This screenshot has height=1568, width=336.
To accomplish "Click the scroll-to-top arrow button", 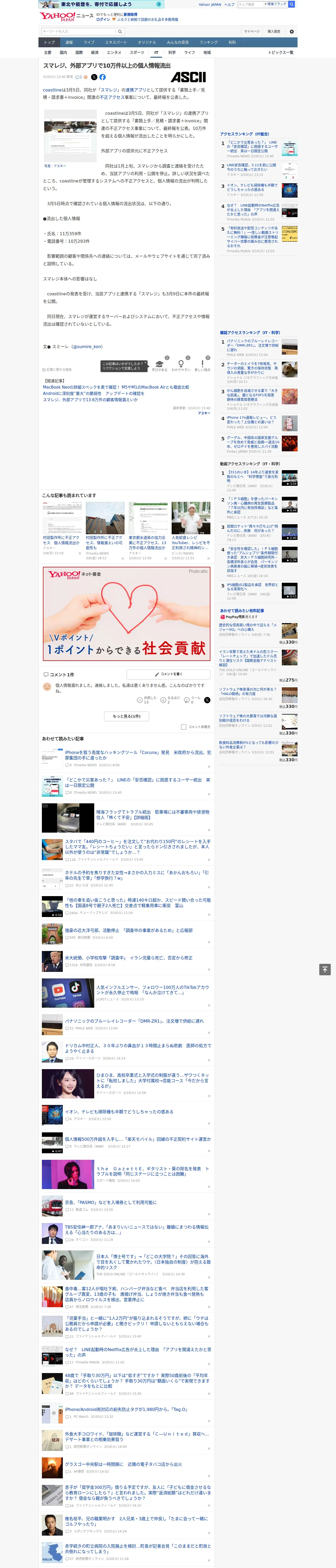I will tap(324, 969).
